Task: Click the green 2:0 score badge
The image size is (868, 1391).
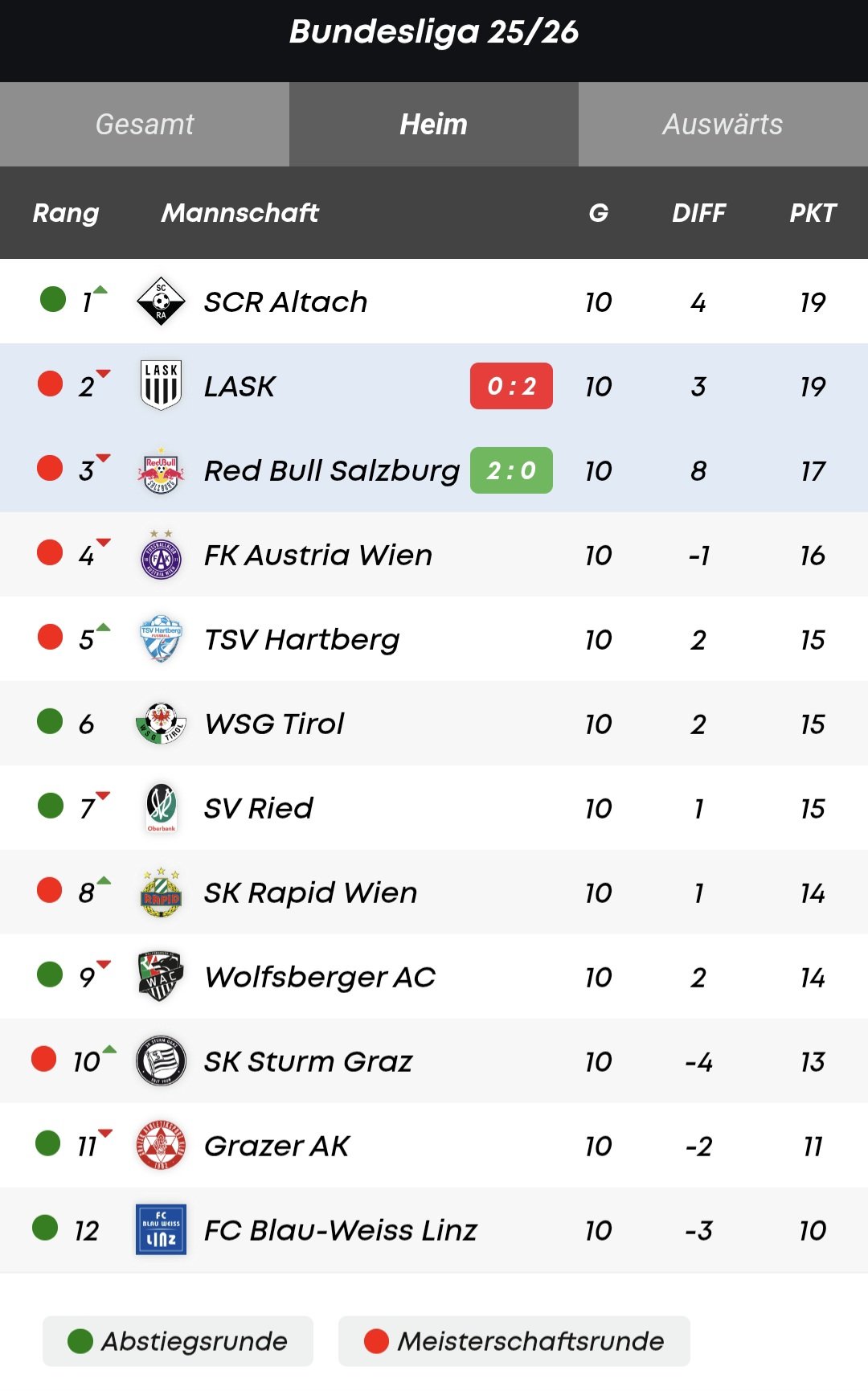Action: click(511, 470)
